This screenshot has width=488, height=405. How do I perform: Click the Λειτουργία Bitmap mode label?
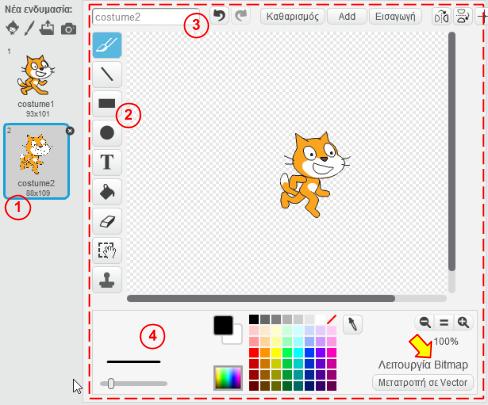pyautogui.click(x=423, y=365)
